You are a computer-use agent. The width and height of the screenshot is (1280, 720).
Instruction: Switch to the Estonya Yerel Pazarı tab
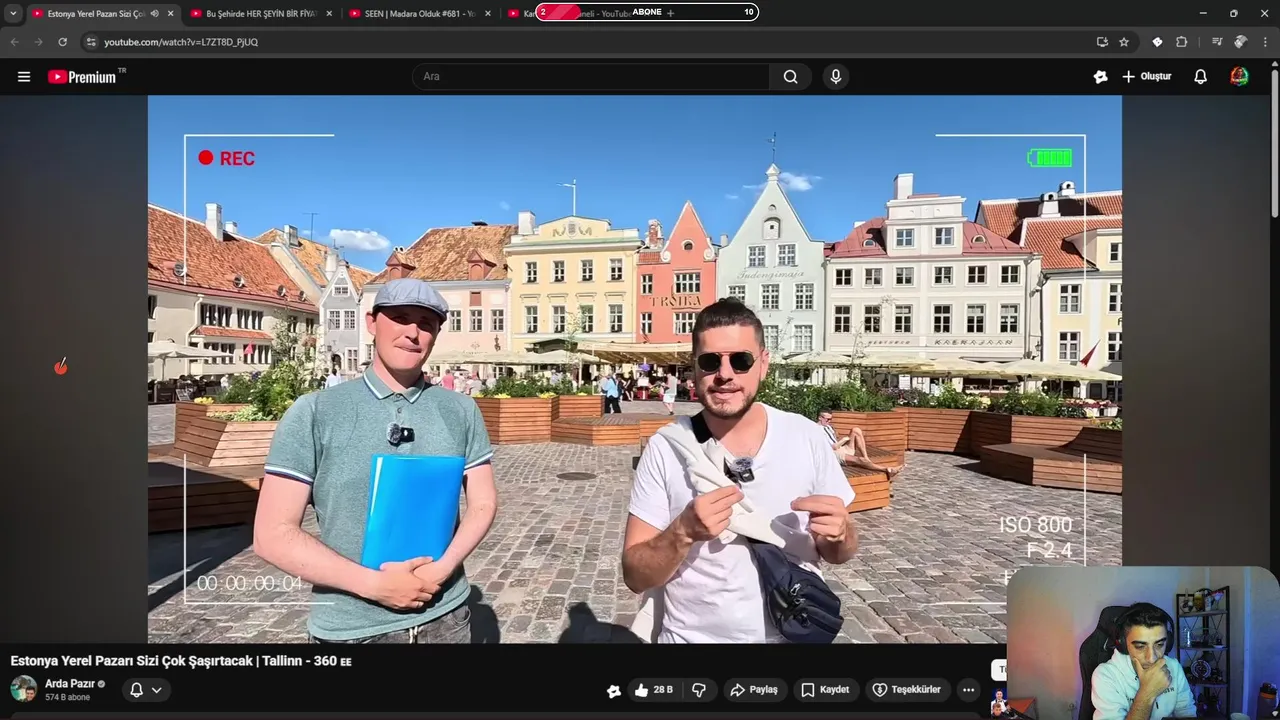click(96, 13)
